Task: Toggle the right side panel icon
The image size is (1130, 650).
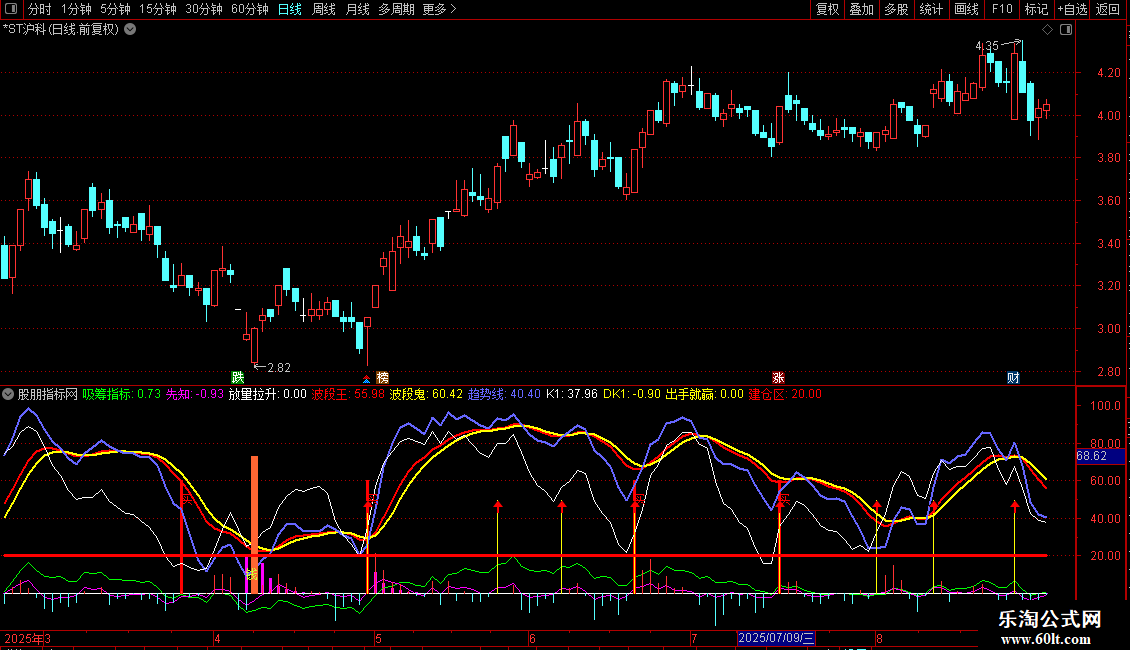Action: 1066,30
